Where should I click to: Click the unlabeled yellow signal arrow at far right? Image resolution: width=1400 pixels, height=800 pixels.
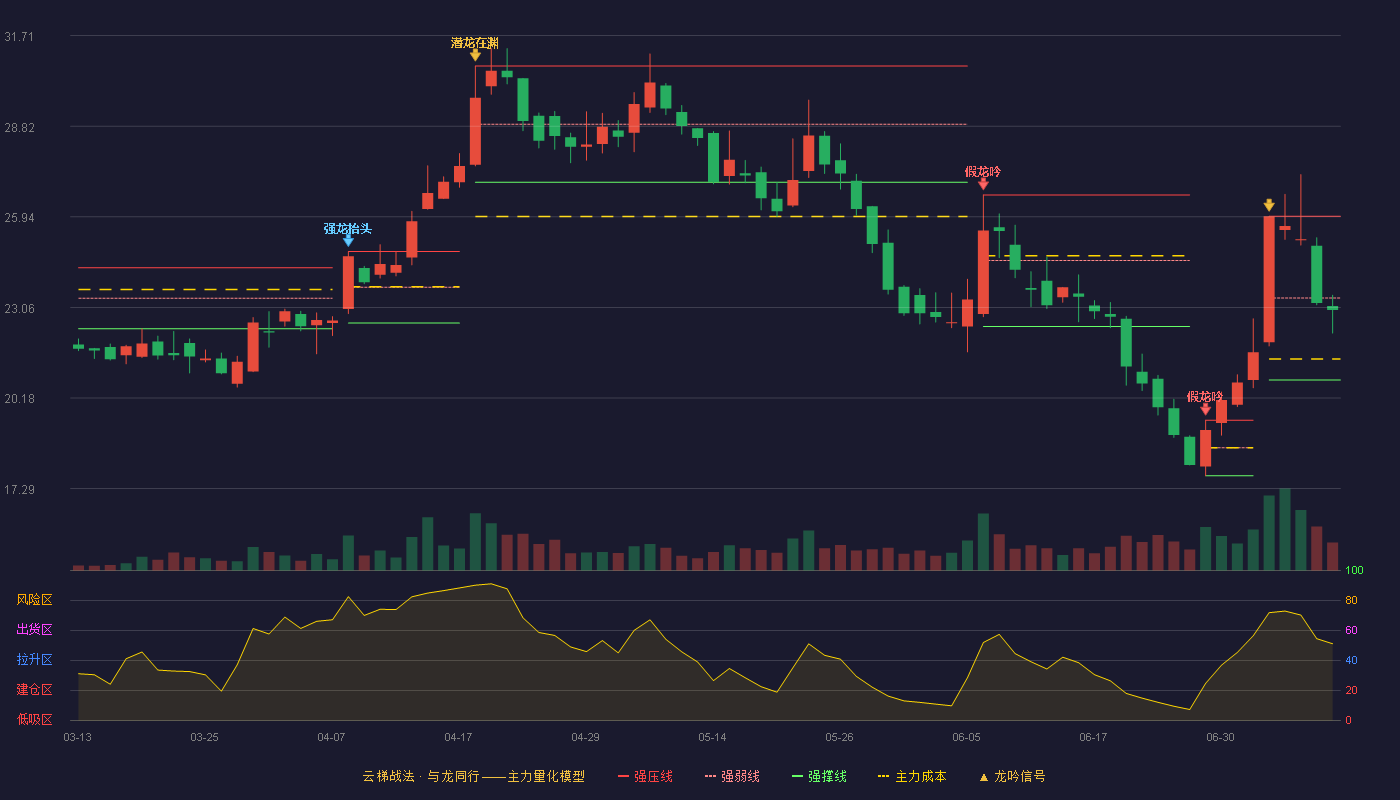point(1269,205)
